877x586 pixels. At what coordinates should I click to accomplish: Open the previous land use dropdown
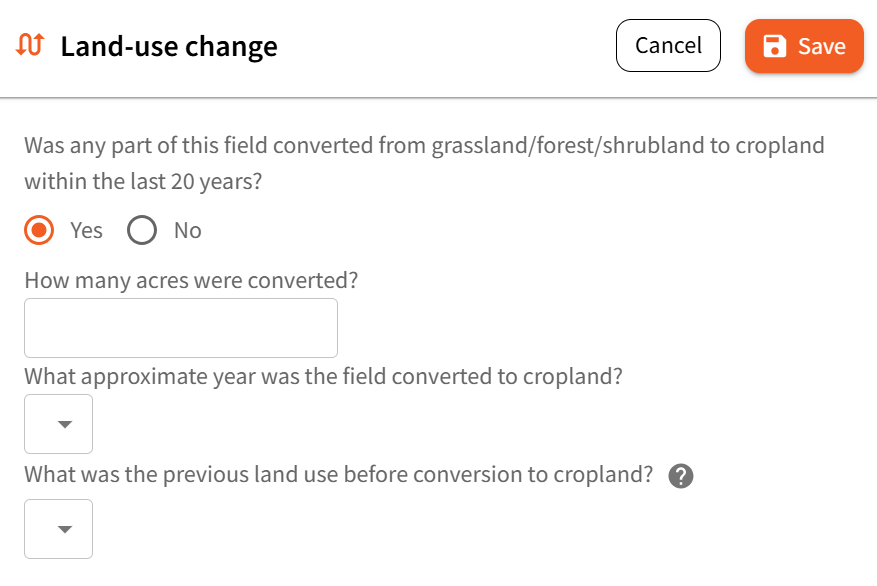click(58, 529)
